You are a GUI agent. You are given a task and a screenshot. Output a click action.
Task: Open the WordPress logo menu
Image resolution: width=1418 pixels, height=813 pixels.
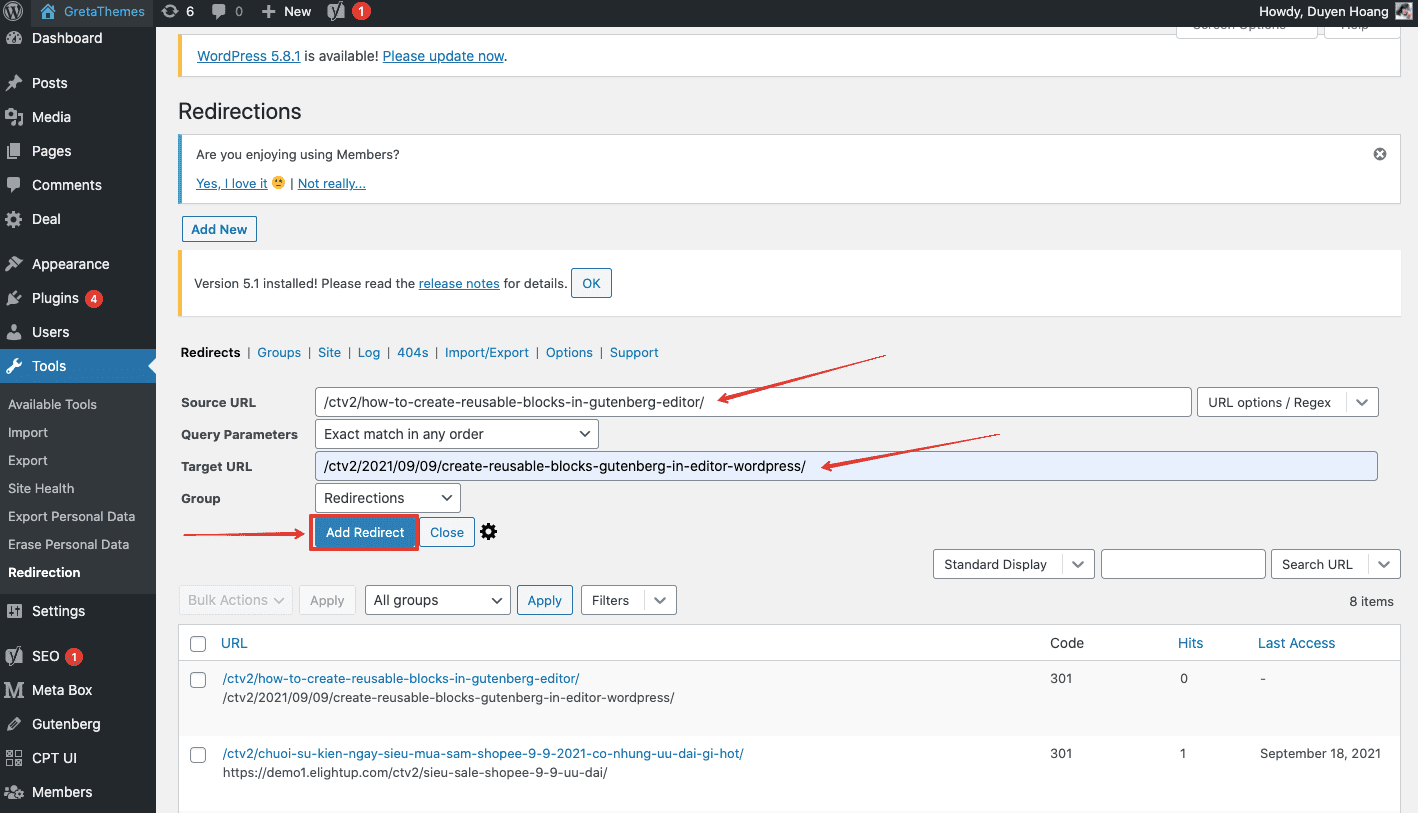15,12
